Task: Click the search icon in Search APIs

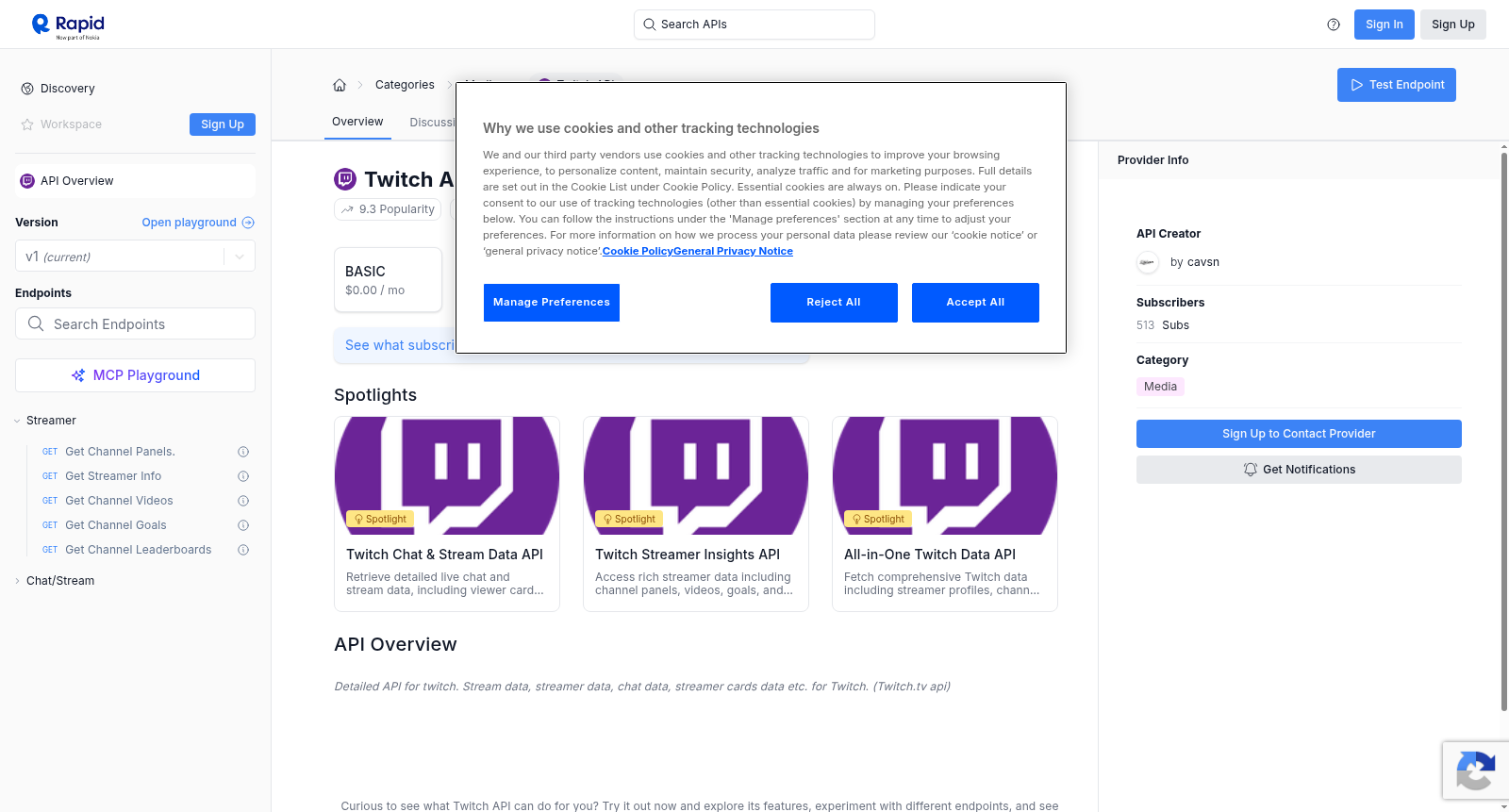Action: [650, 25]
